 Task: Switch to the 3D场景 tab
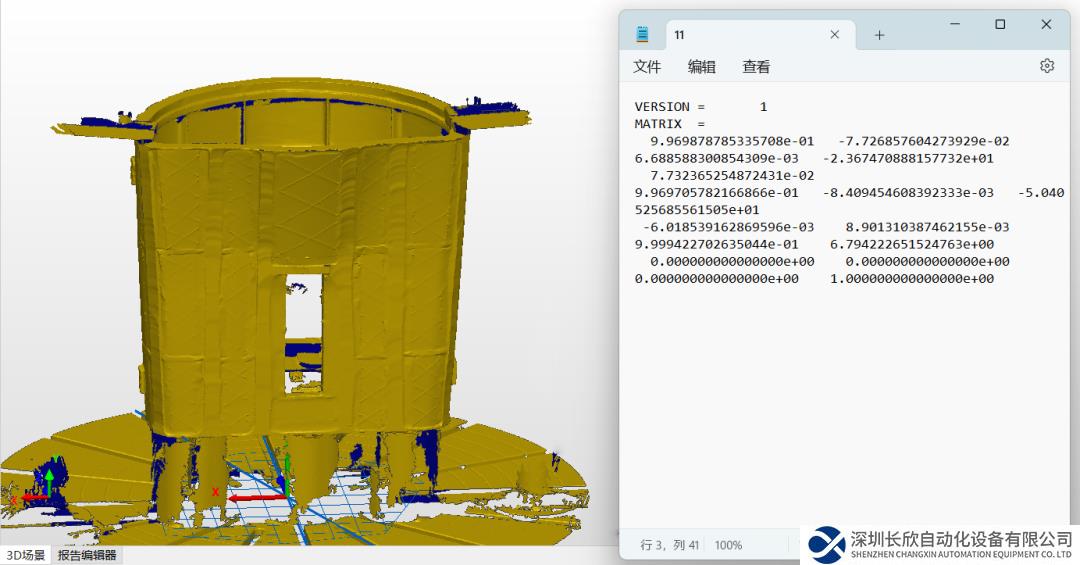25,555
